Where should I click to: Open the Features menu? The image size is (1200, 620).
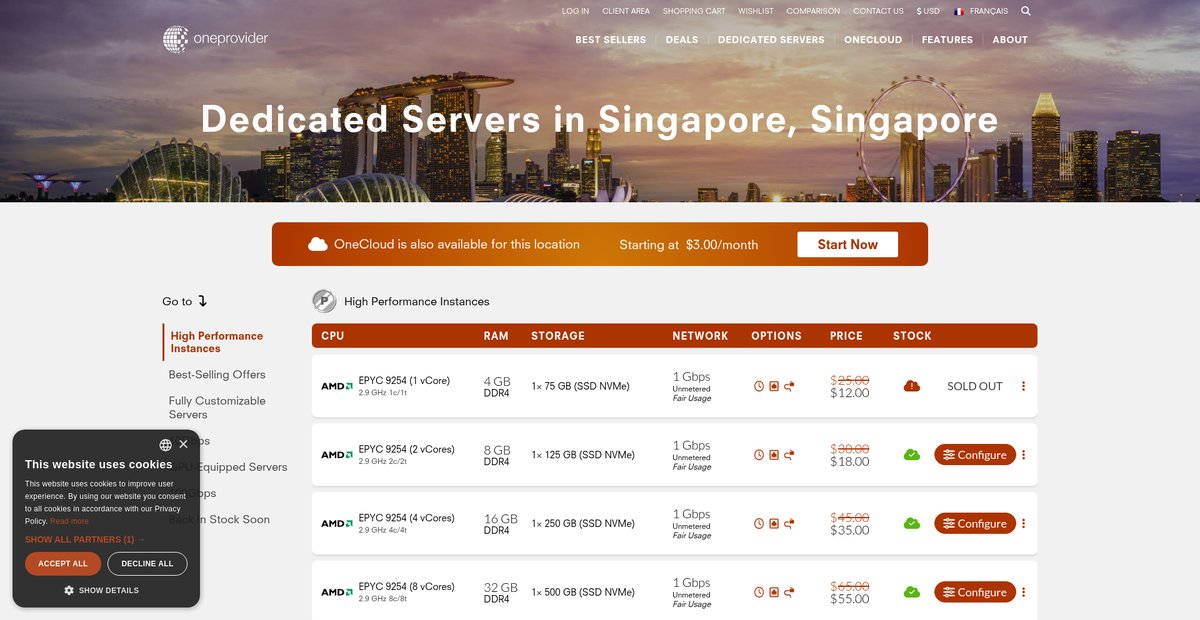[x=947, y=40]
